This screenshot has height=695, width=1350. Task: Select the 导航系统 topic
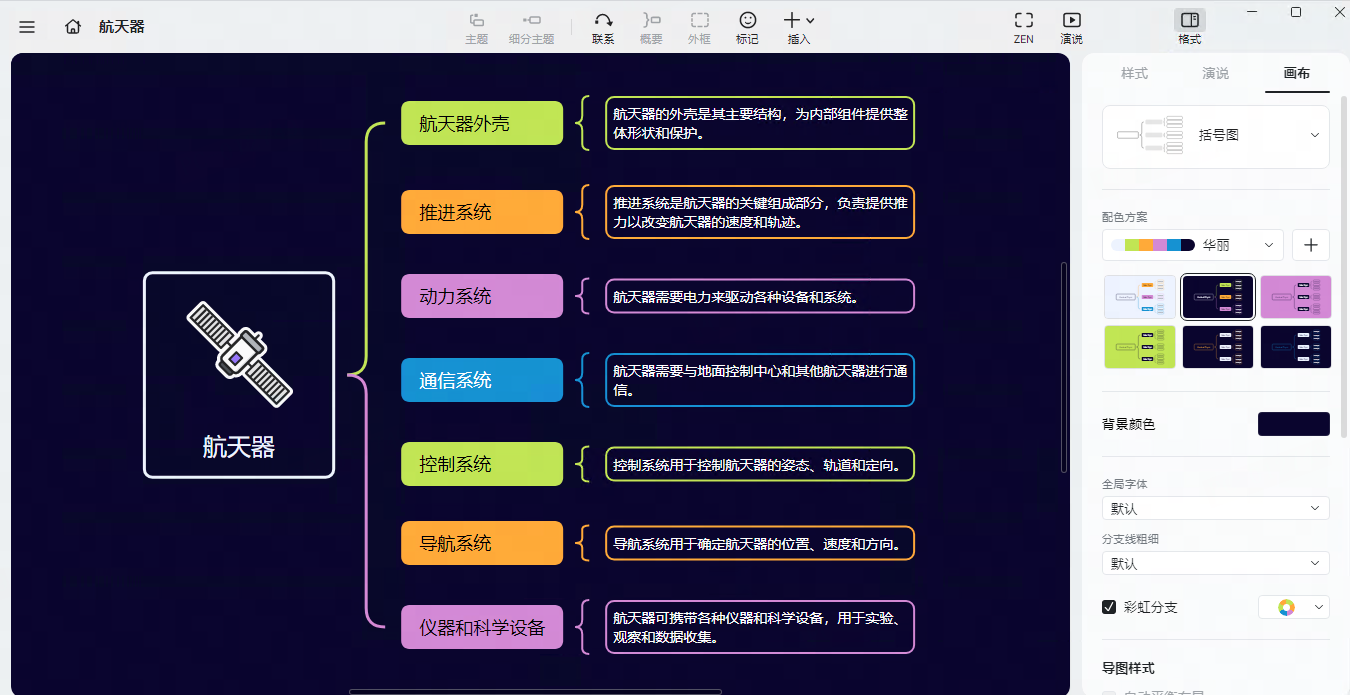click(482, 543)
